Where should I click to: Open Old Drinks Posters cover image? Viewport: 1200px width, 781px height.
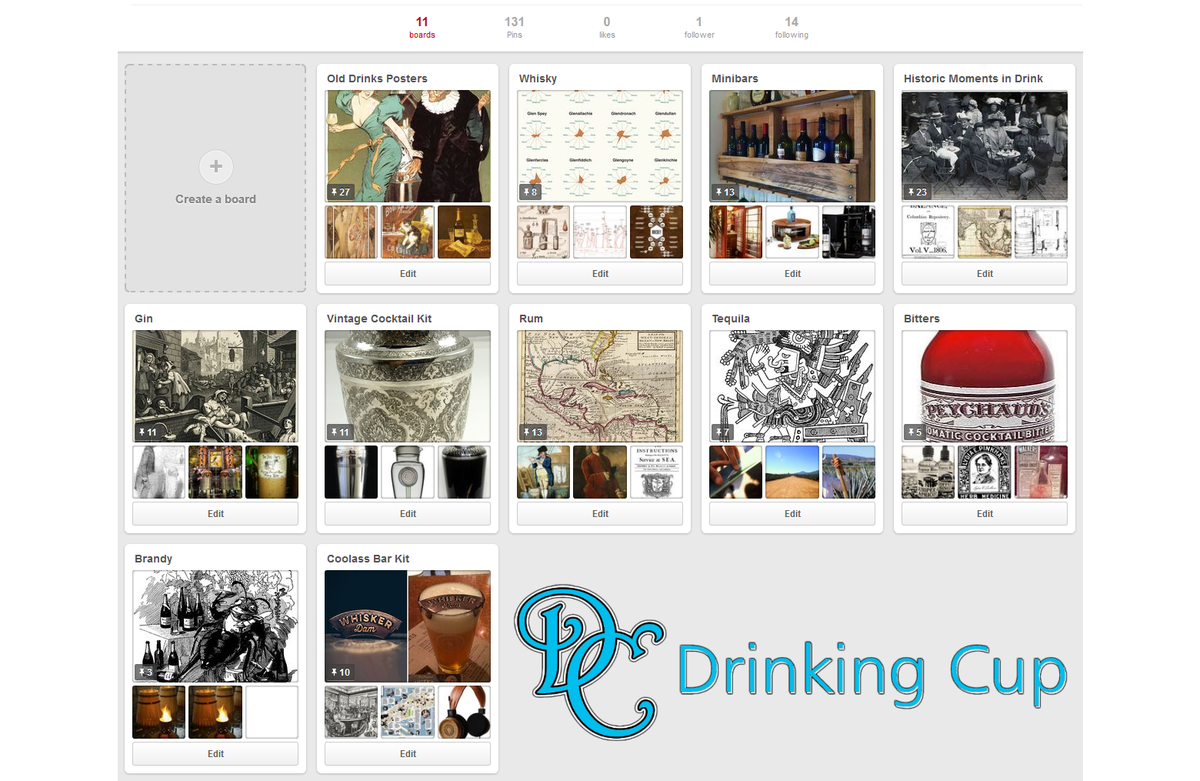(x=408, y=146)
